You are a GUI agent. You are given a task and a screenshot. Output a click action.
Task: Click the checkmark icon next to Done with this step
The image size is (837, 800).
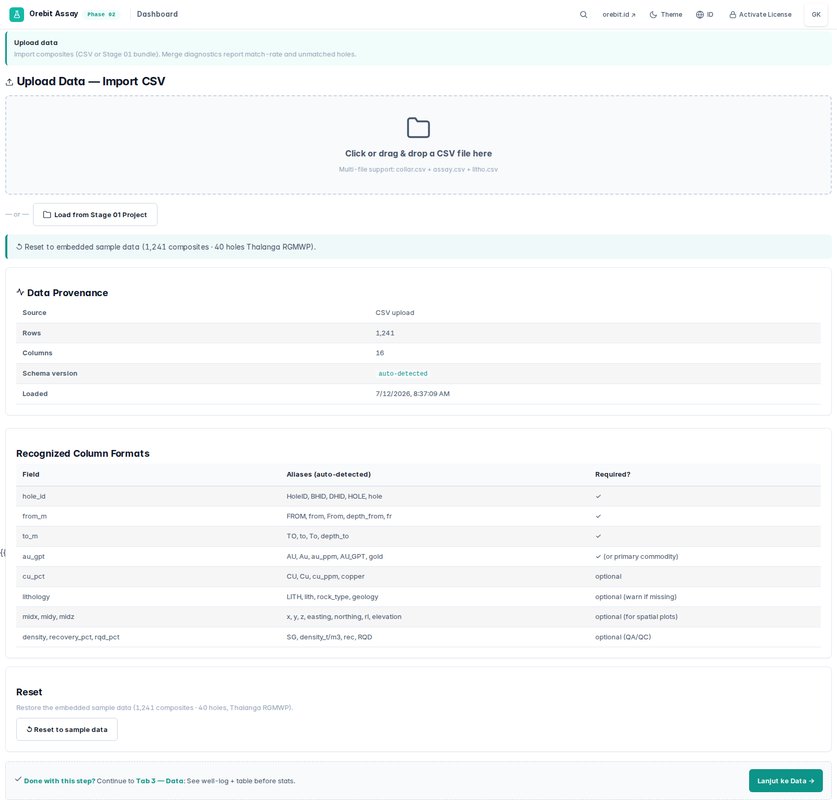pyautogui.click(x=18, y=780)
